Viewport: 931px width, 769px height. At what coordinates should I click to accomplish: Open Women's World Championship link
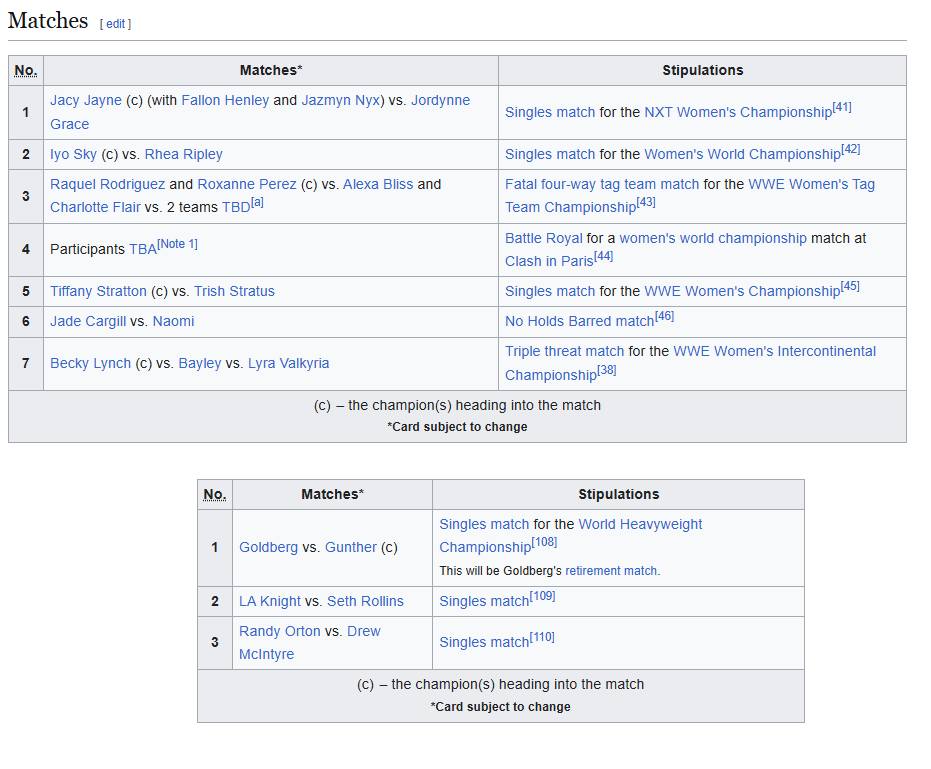(x=742, y=154)
